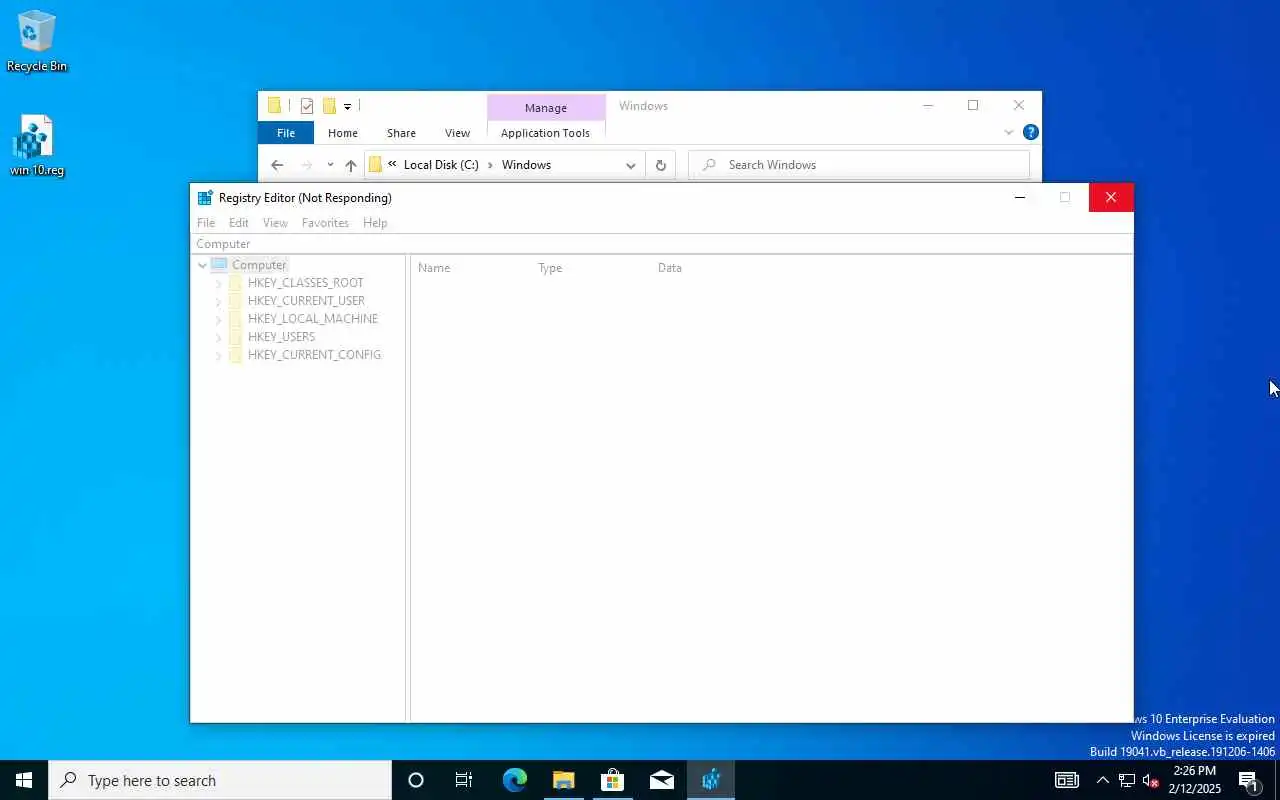Click the taskbar search box
Screen dimensions: 1280x800
(220, 780)
